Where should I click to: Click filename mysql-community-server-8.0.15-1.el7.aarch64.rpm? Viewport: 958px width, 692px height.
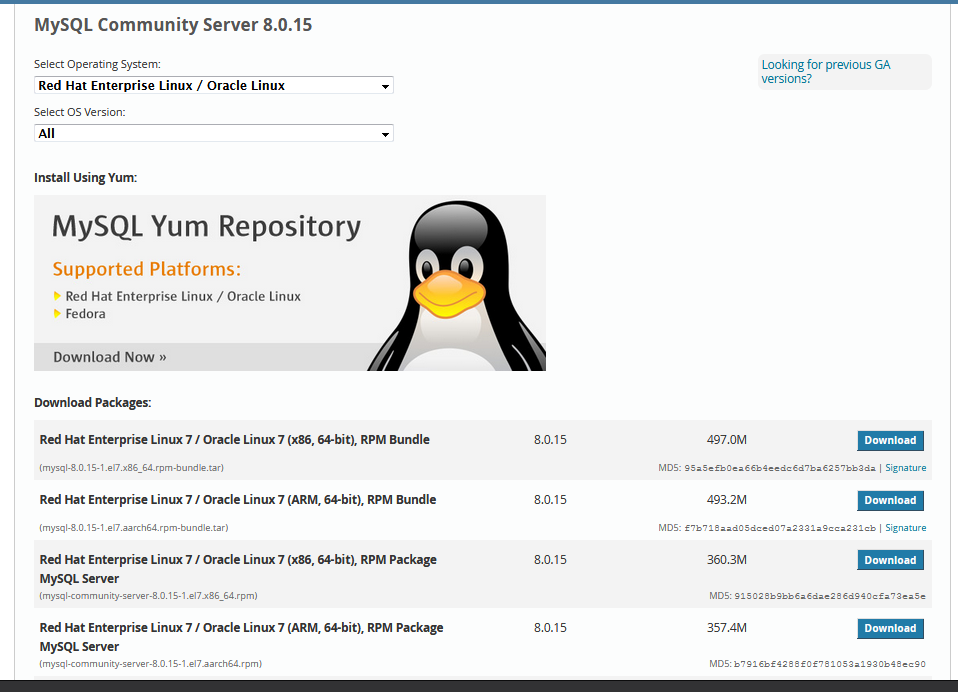coord(147,663)
